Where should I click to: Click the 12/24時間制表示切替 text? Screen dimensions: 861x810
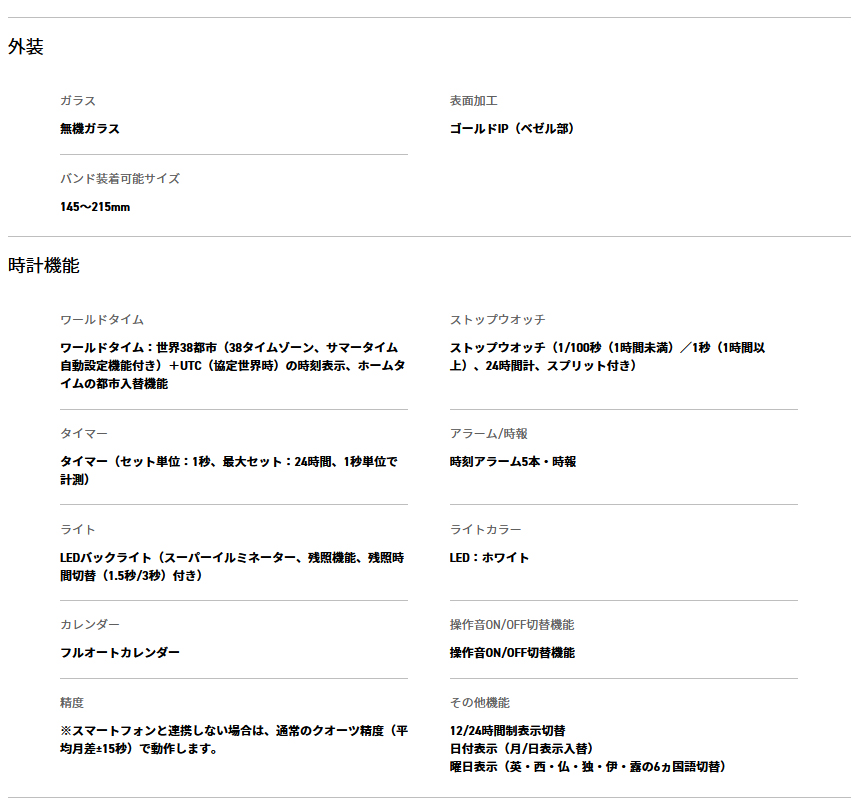coord(508,731)
